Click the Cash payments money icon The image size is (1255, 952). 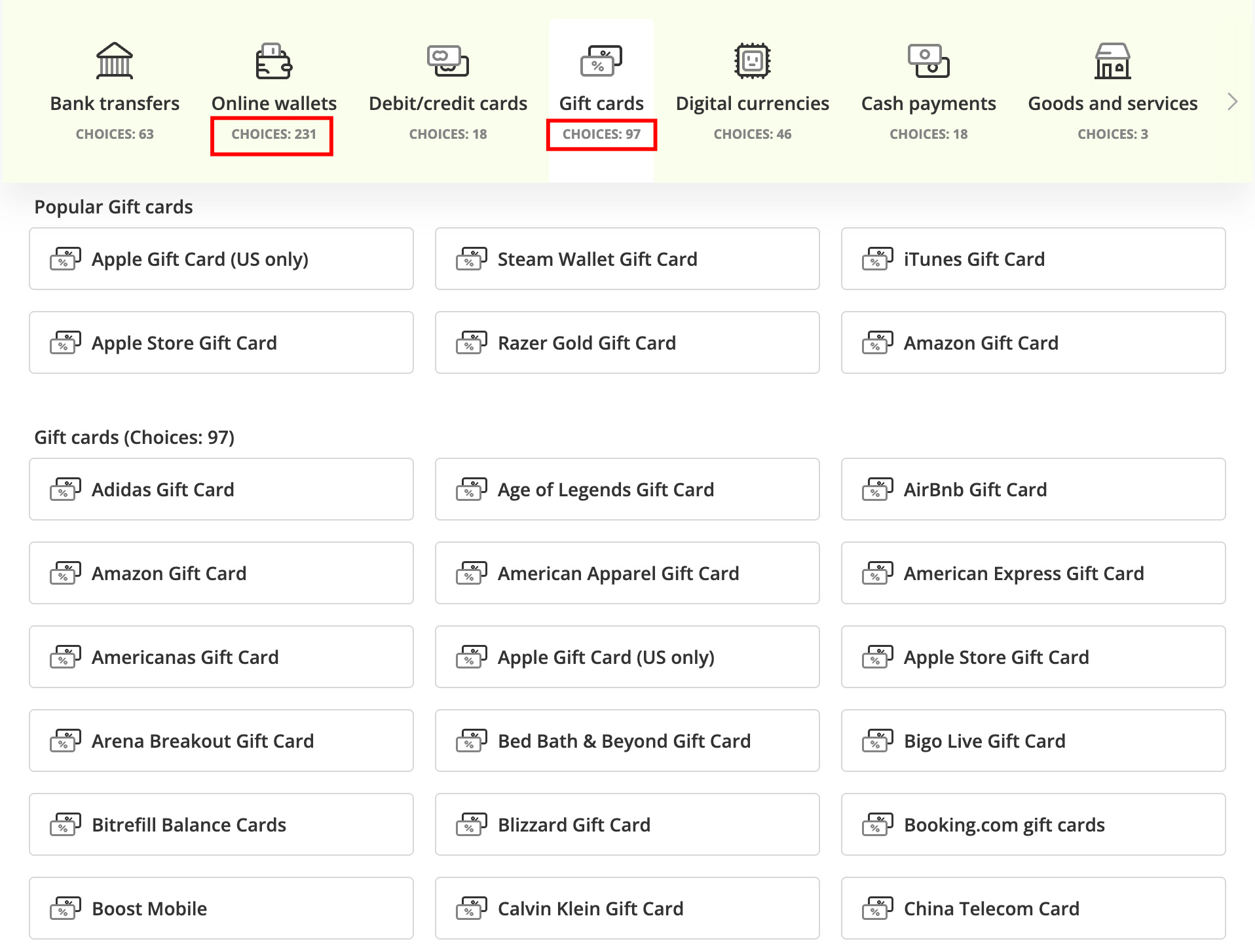click(928, 61)
